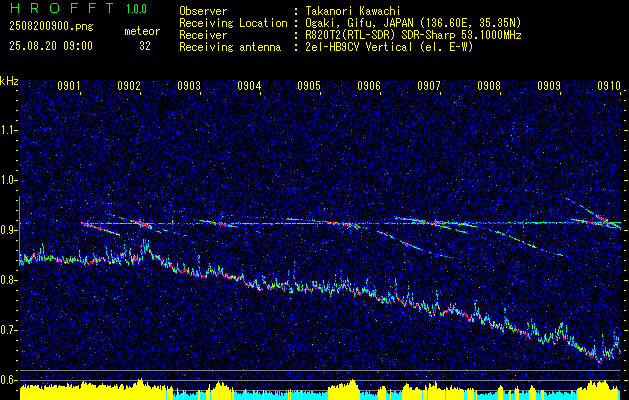Click the 1.1 kHz frequency label
The image size is (629, 400).
click(9, 130)
